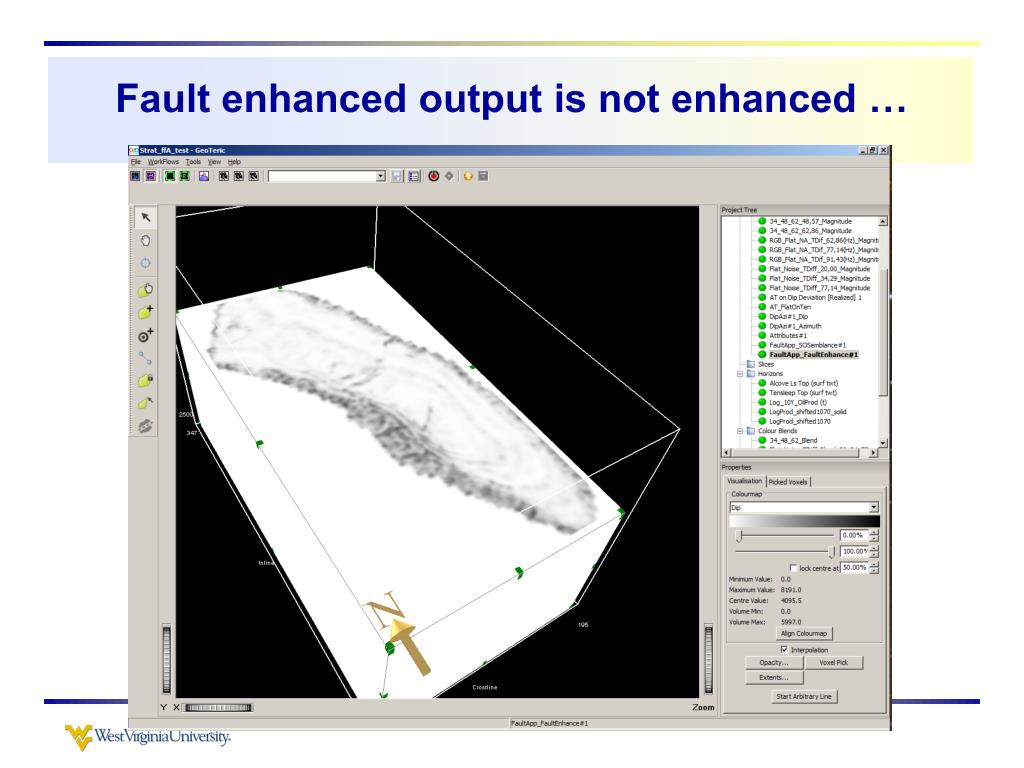The height and width of the screenshot is (768, 1024).
Task: Toggle the Interpolation checkbox
Action: point(783,648)
